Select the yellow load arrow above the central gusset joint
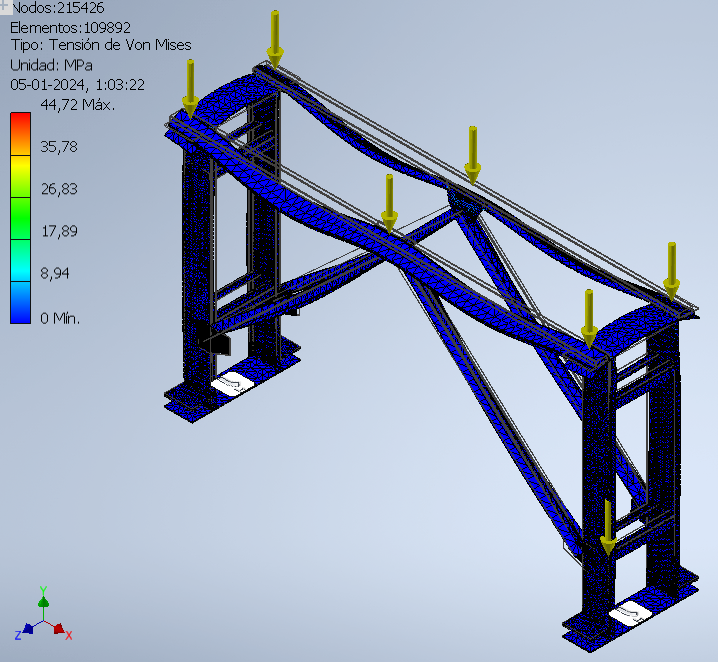This screenshot has width=718, height=662. coord(473,155)
